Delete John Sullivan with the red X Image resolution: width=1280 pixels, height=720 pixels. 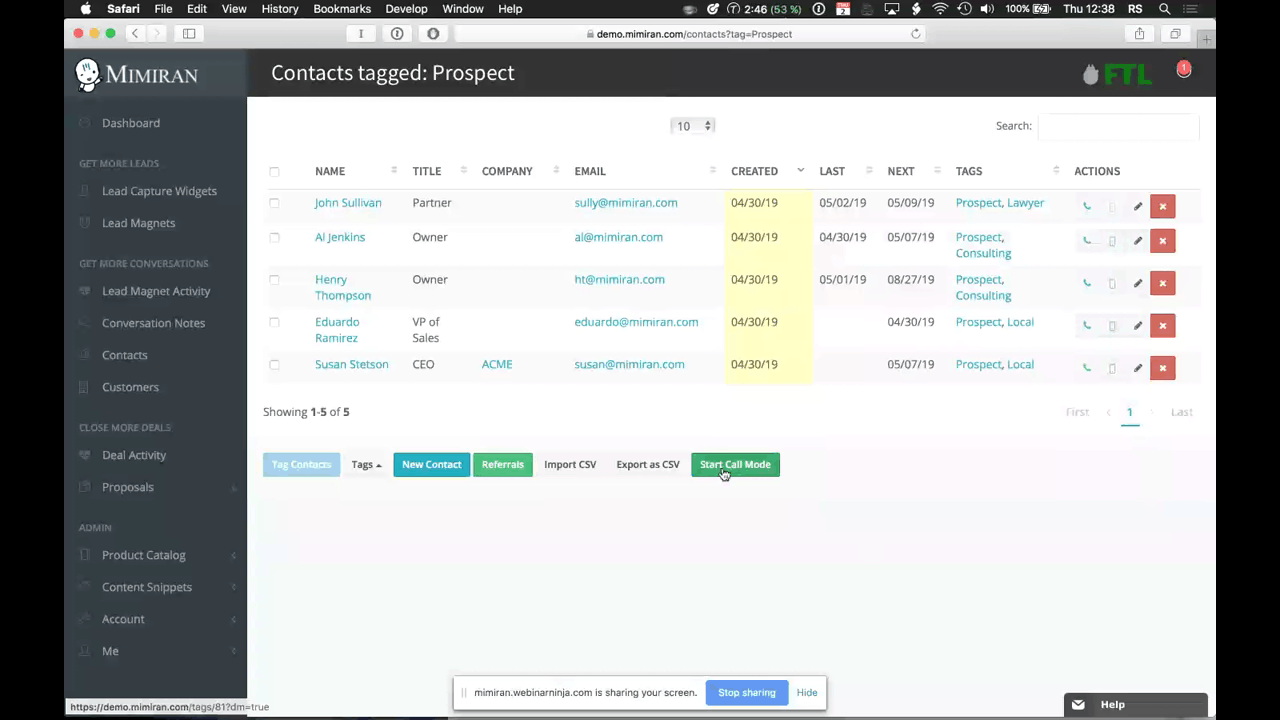click(1162, 207)
